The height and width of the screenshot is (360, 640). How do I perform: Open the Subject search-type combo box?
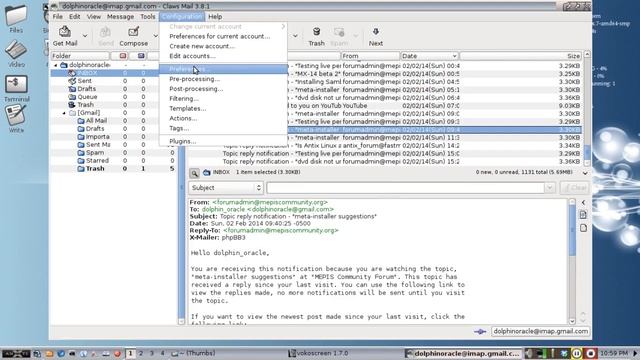[x=225, y=188]
